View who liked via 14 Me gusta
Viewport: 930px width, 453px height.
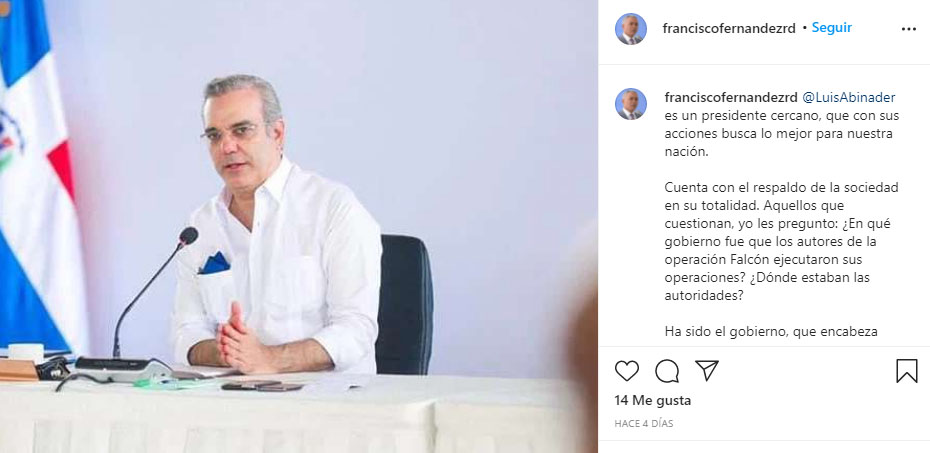tap(652, 400)
